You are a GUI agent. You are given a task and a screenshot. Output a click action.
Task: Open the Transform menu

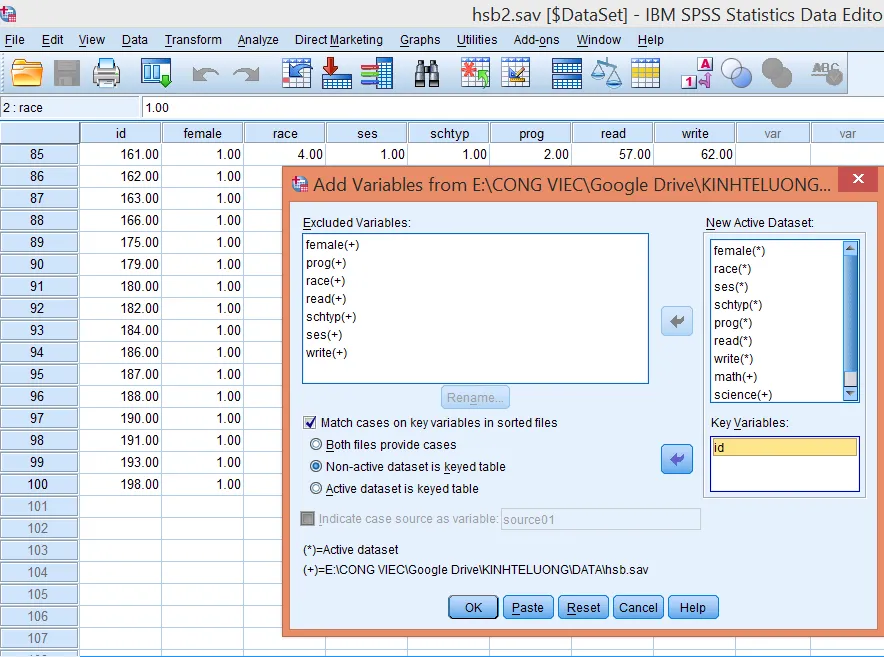(193, 40)
